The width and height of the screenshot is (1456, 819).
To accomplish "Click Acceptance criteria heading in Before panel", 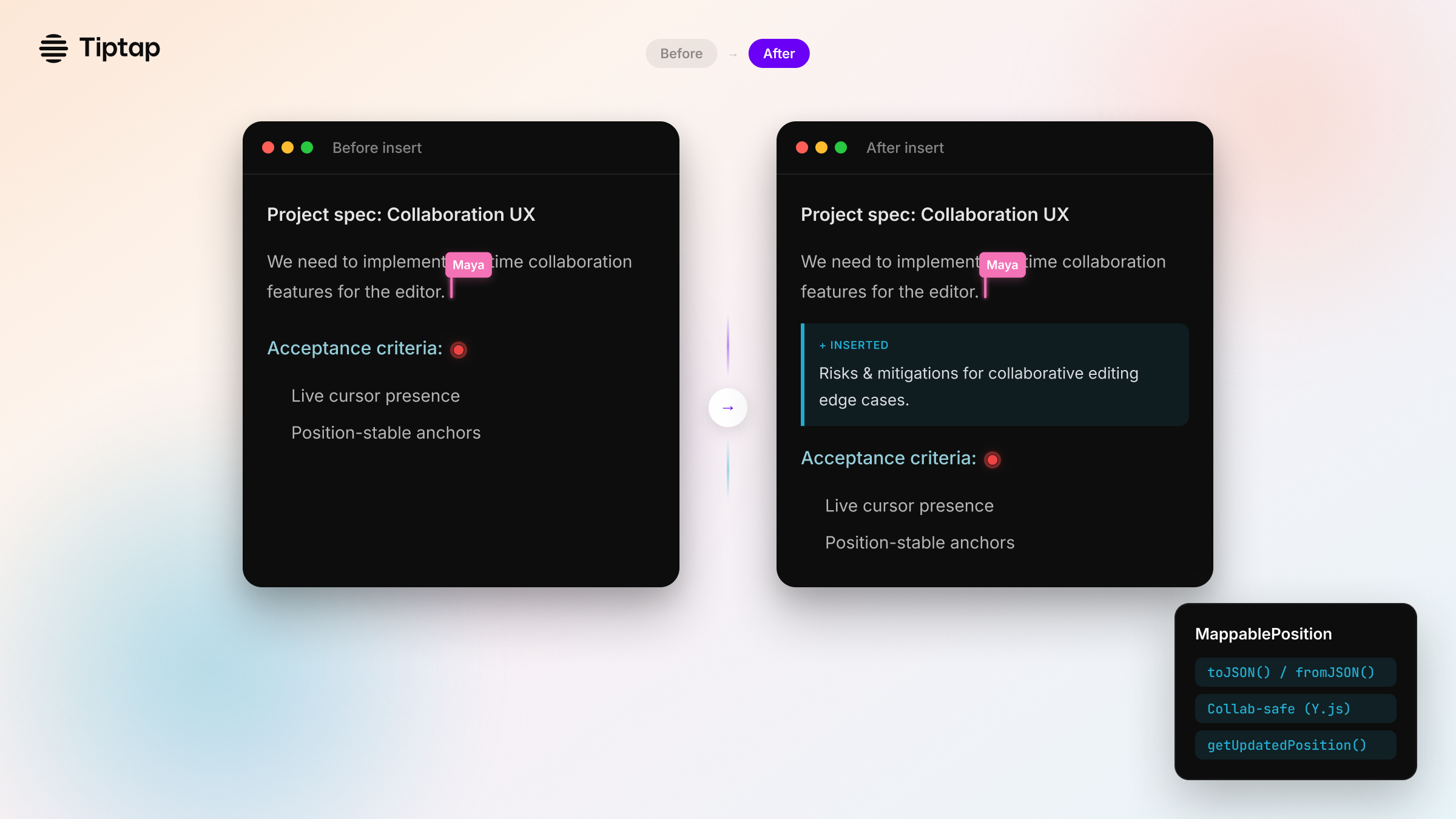I will coord(355,348).
